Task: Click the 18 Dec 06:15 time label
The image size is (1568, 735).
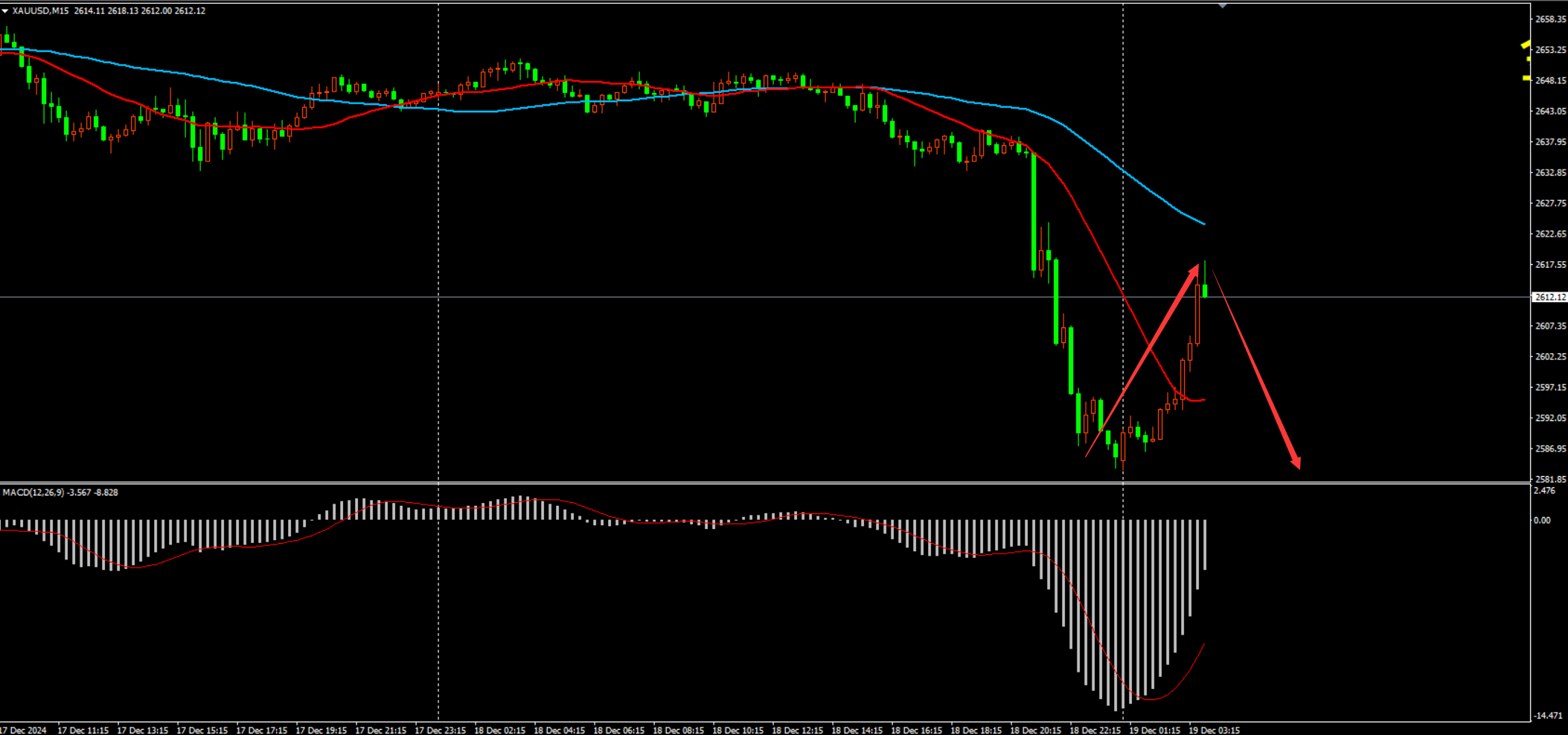Action: click(x=618, y=731)
